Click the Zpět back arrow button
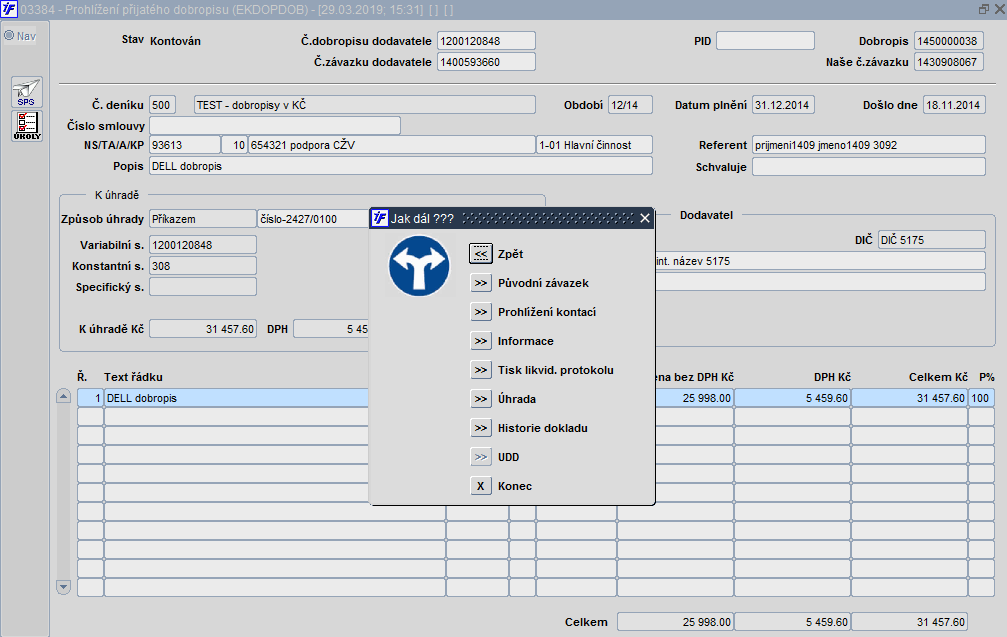The height and width of the screenshot is (637, 1007). 480,254
